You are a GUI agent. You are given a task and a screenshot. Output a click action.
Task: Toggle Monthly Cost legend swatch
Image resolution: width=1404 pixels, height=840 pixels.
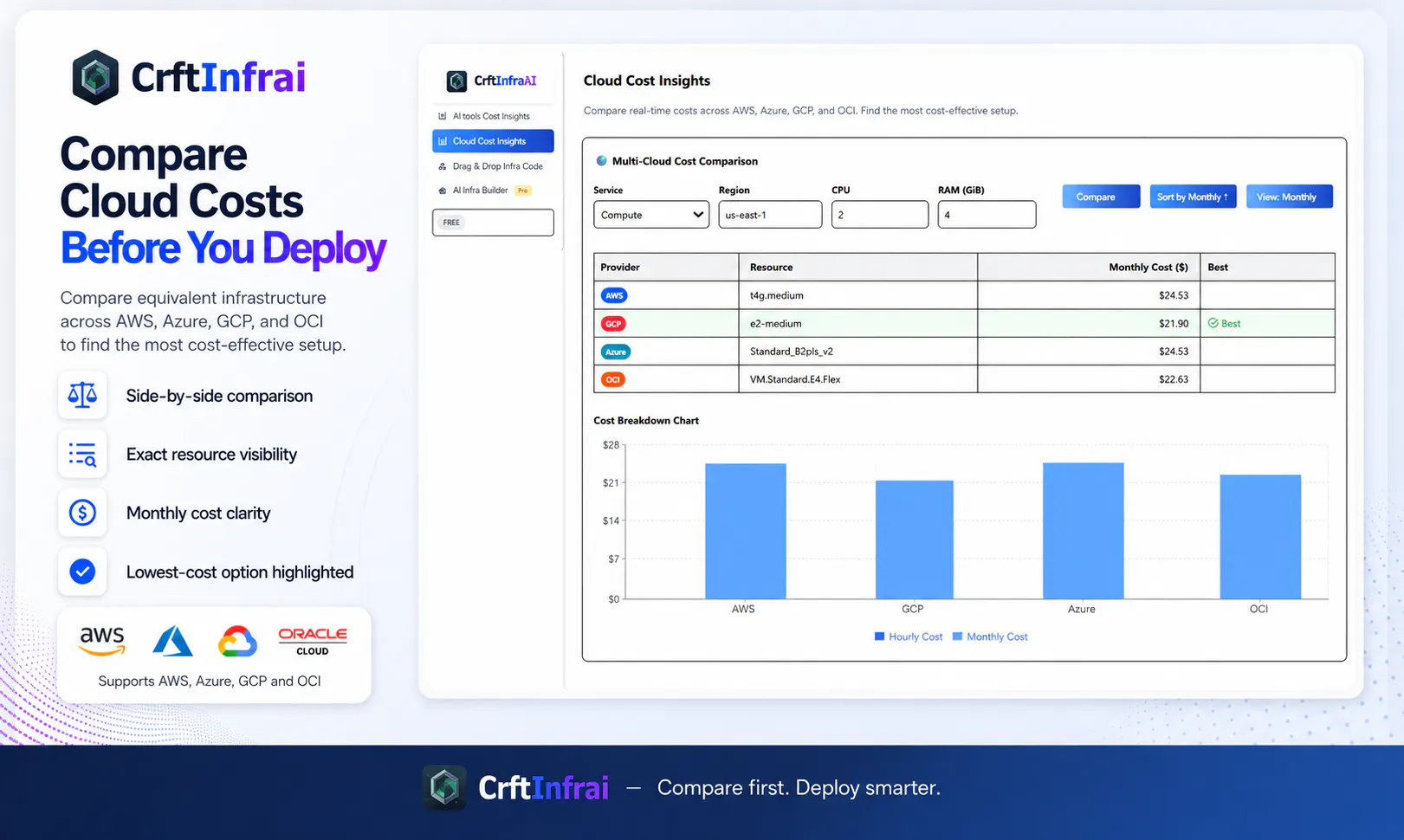click(958, 636)
